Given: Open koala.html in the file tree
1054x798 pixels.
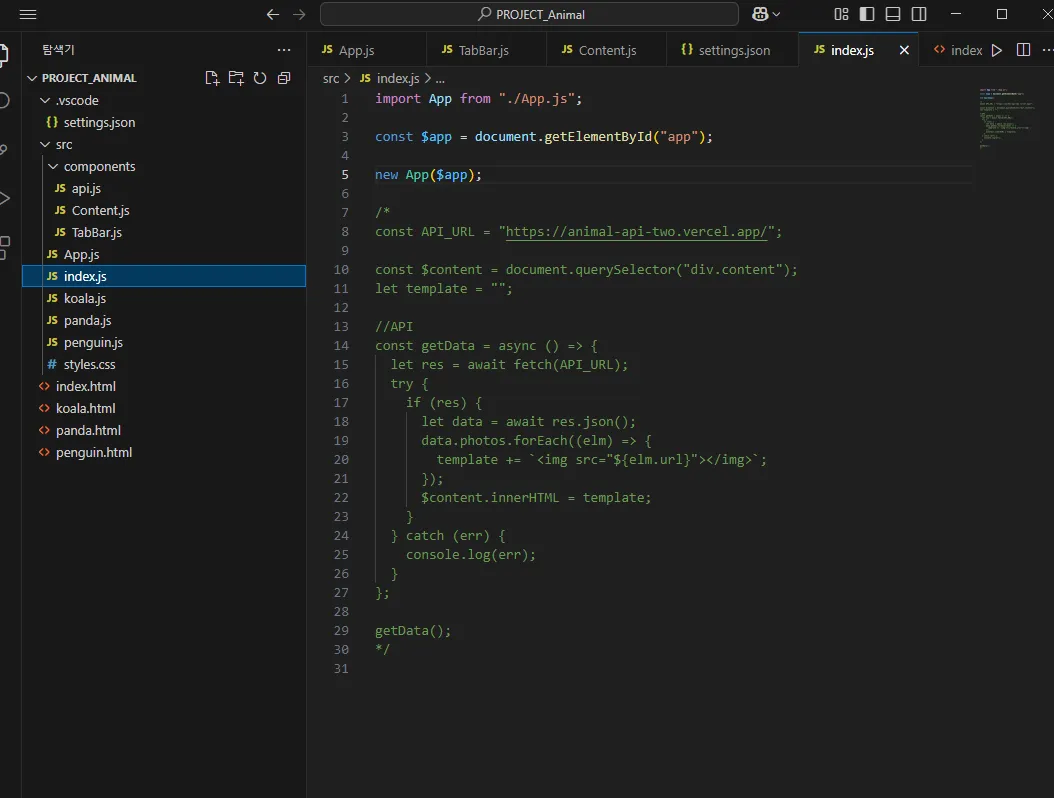Looking at the screenshot, I should point(164,408).
